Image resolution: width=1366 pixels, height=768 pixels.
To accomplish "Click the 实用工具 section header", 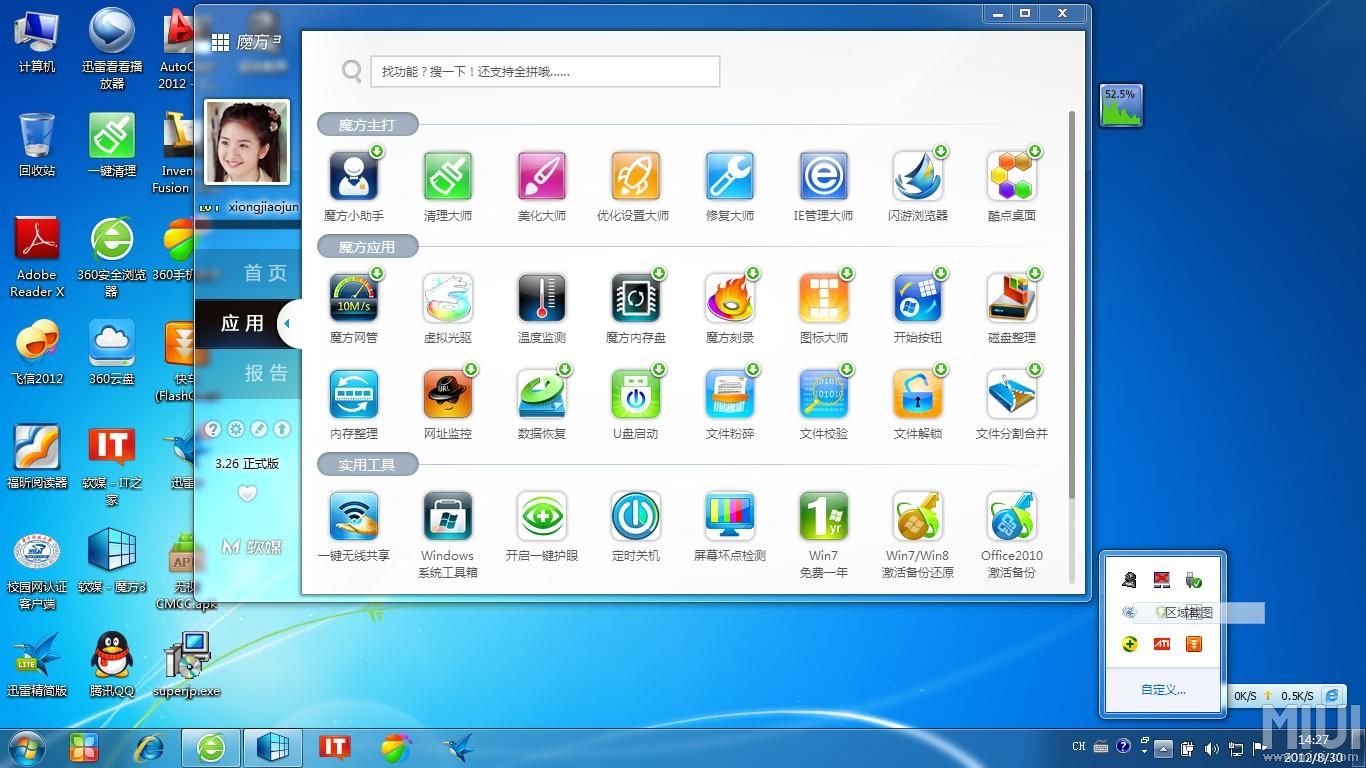I will (367, 465).
